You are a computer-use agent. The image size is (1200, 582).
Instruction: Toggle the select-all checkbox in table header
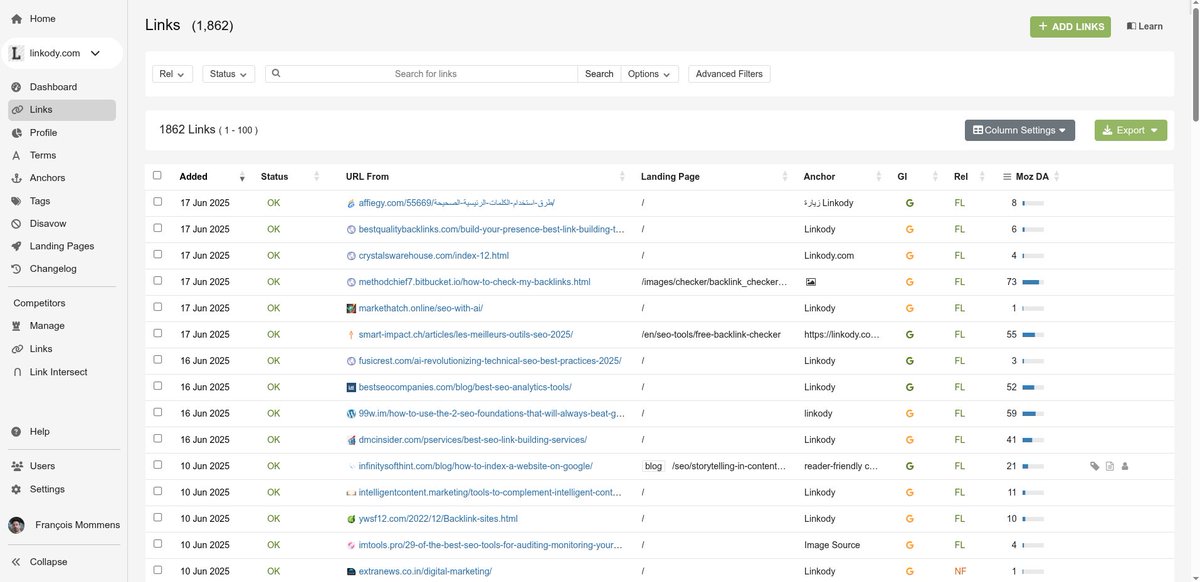coord(157,176)
